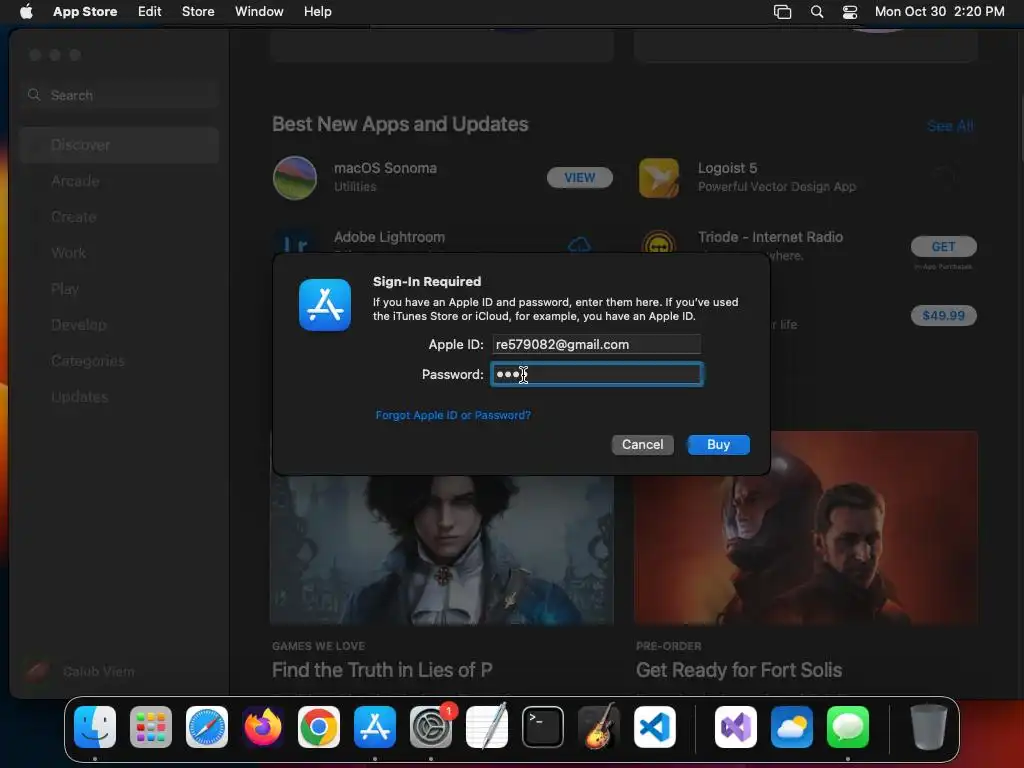Click the $49.99 price button
Image resolution: width=1024 pixels, height=768 pixels.
(944, 315)
